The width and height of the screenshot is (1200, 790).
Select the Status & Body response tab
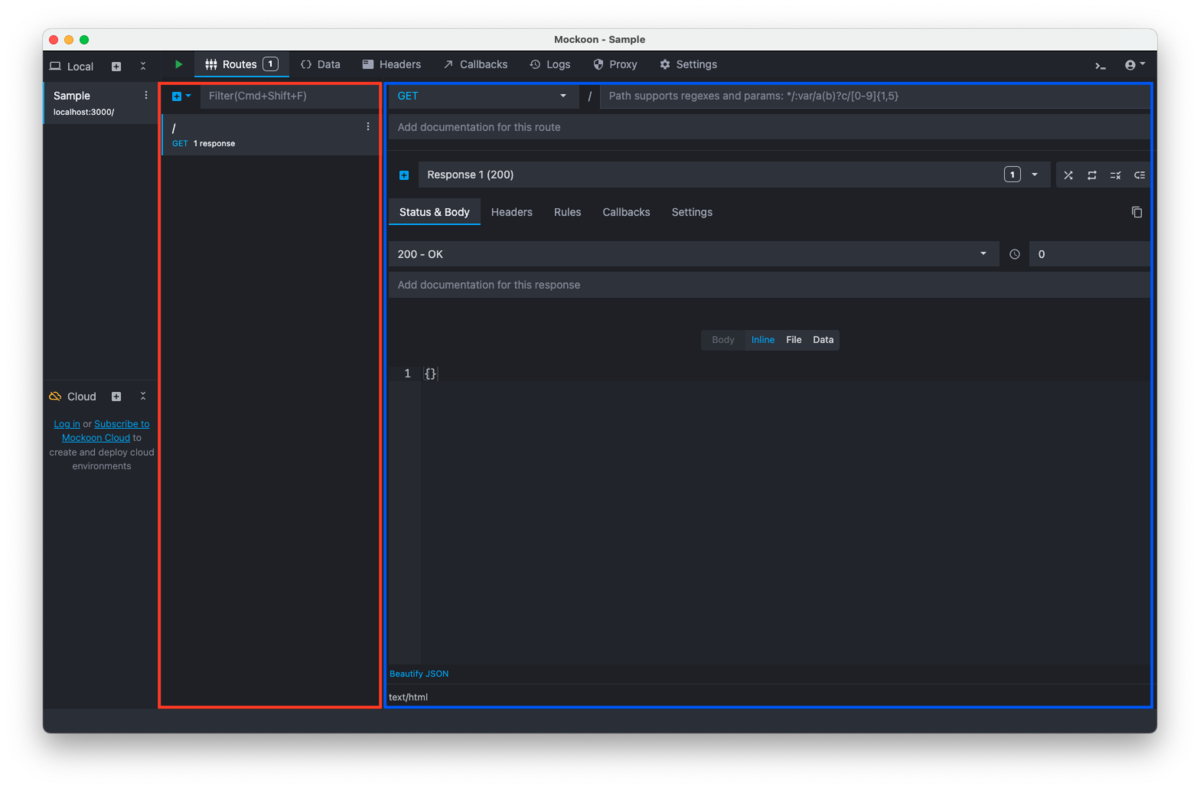click(x=434, y=212)
